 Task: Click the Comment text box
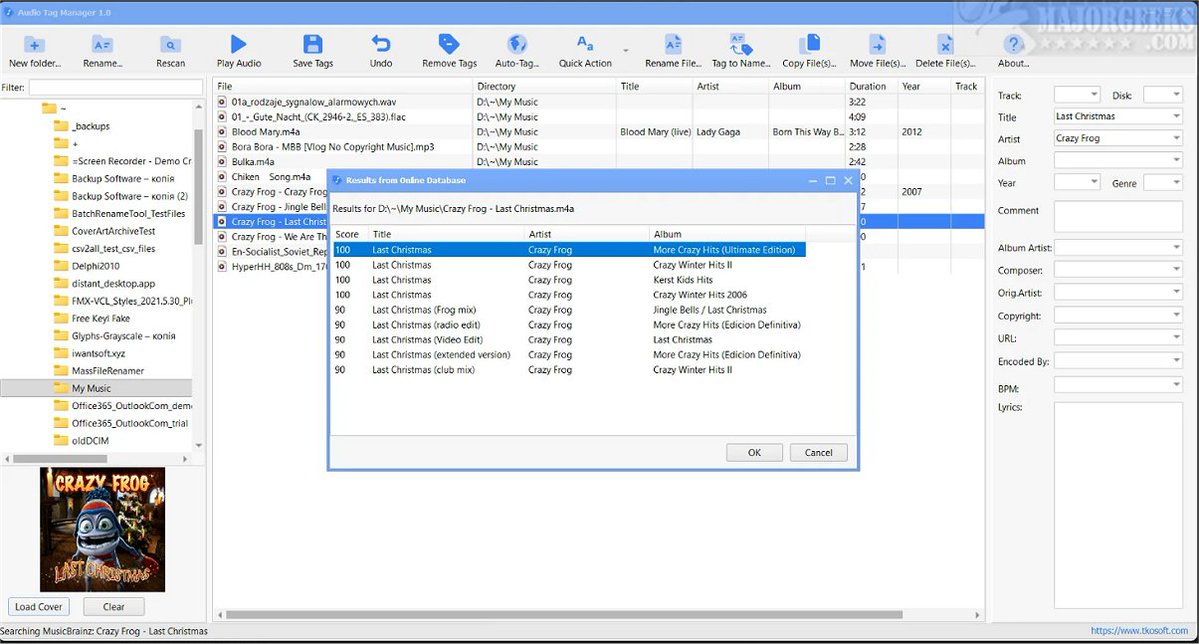(1118, 216)
